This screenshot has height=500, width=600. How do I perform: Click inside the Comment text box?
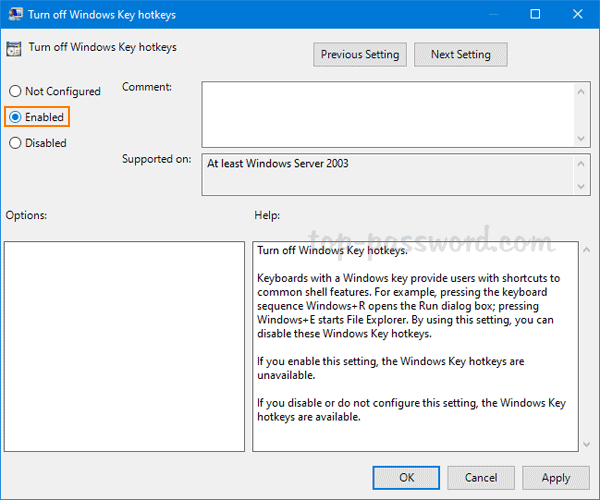click(x=385, y=114)
